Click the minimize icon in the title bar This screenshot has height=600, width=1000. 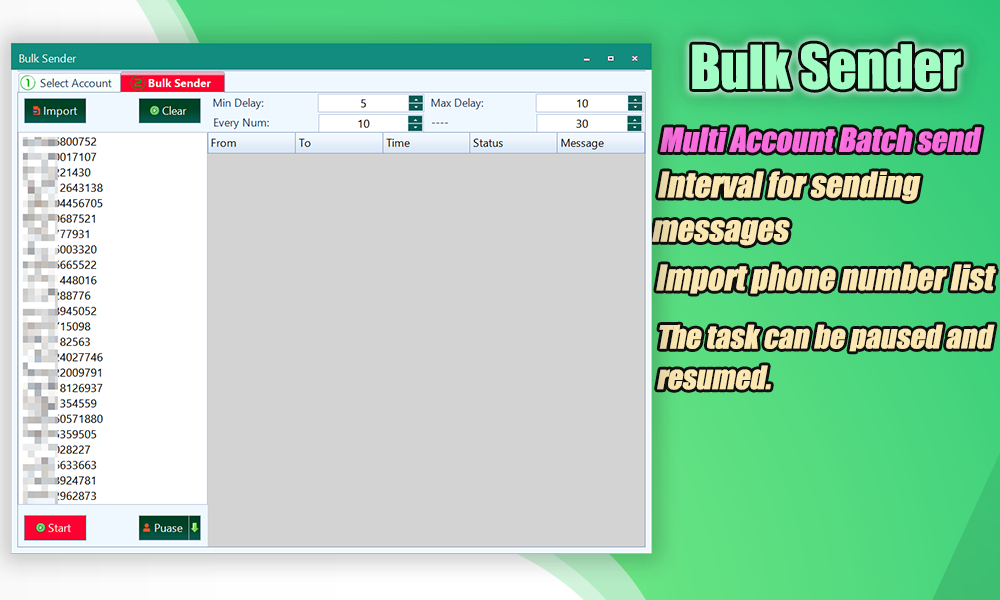586,59
